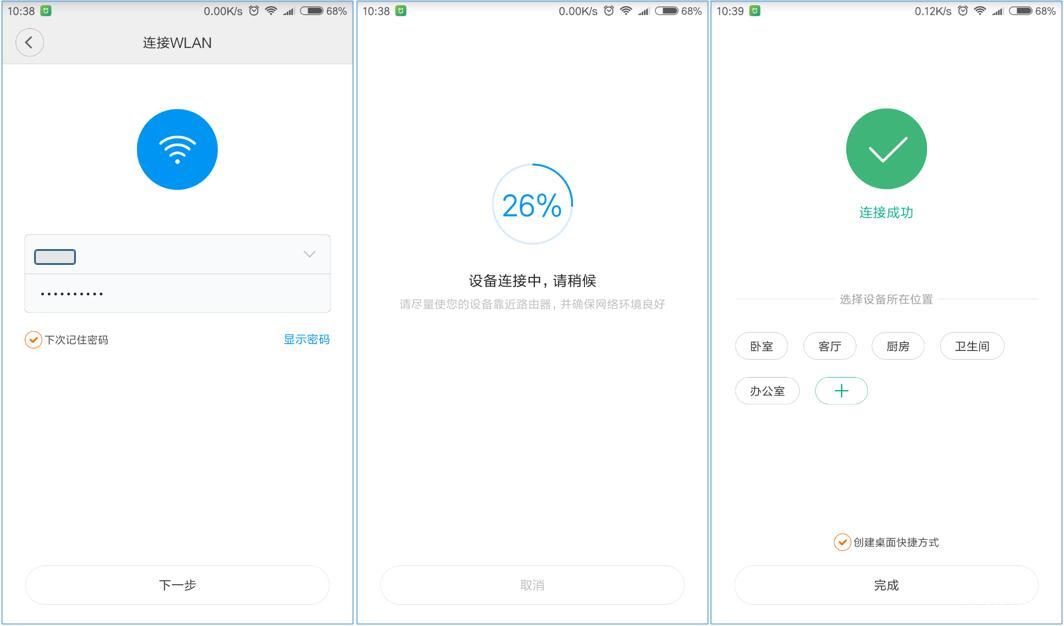Viewport: 1064px width, 626px height.
Task: Click the back arrow on 连接WLAN screen
Action: click(x=29, y=42)
